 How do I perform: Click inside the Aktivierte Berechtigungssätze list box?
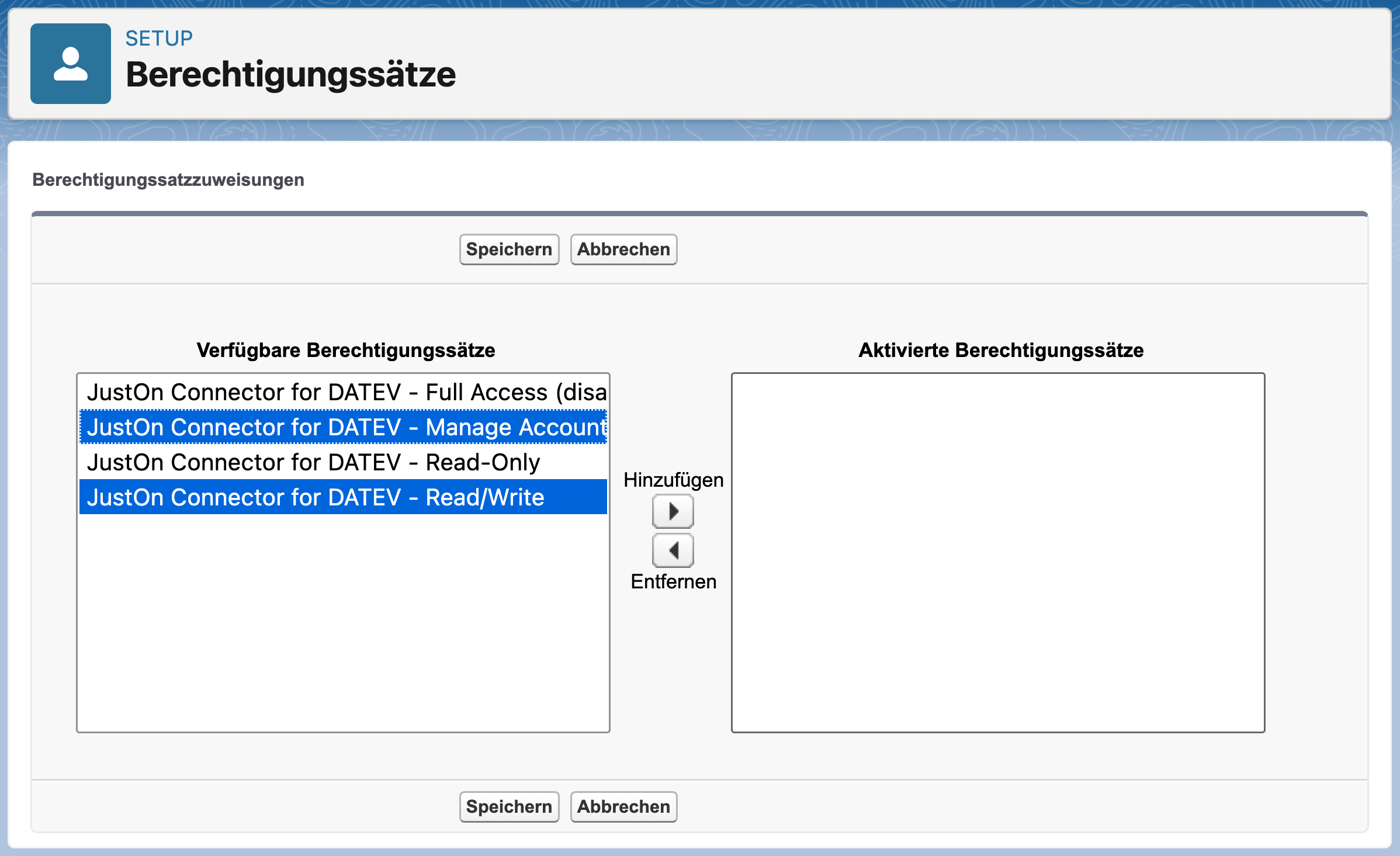tap(998, 553)
